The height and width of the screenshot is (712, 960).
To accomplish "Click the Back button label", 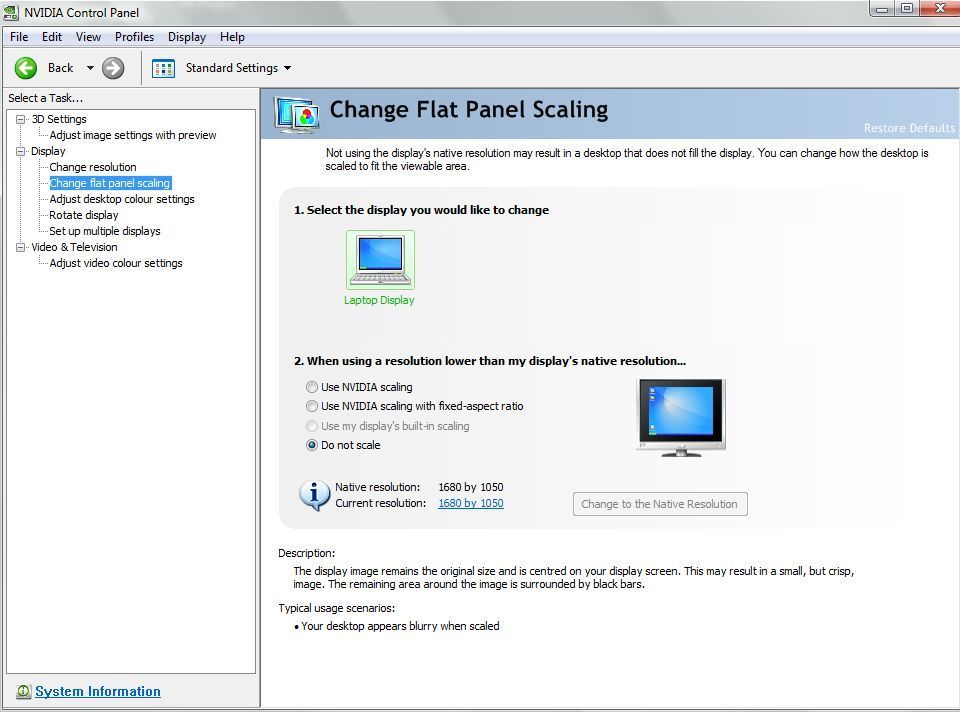I will click(x=61, y=68).
